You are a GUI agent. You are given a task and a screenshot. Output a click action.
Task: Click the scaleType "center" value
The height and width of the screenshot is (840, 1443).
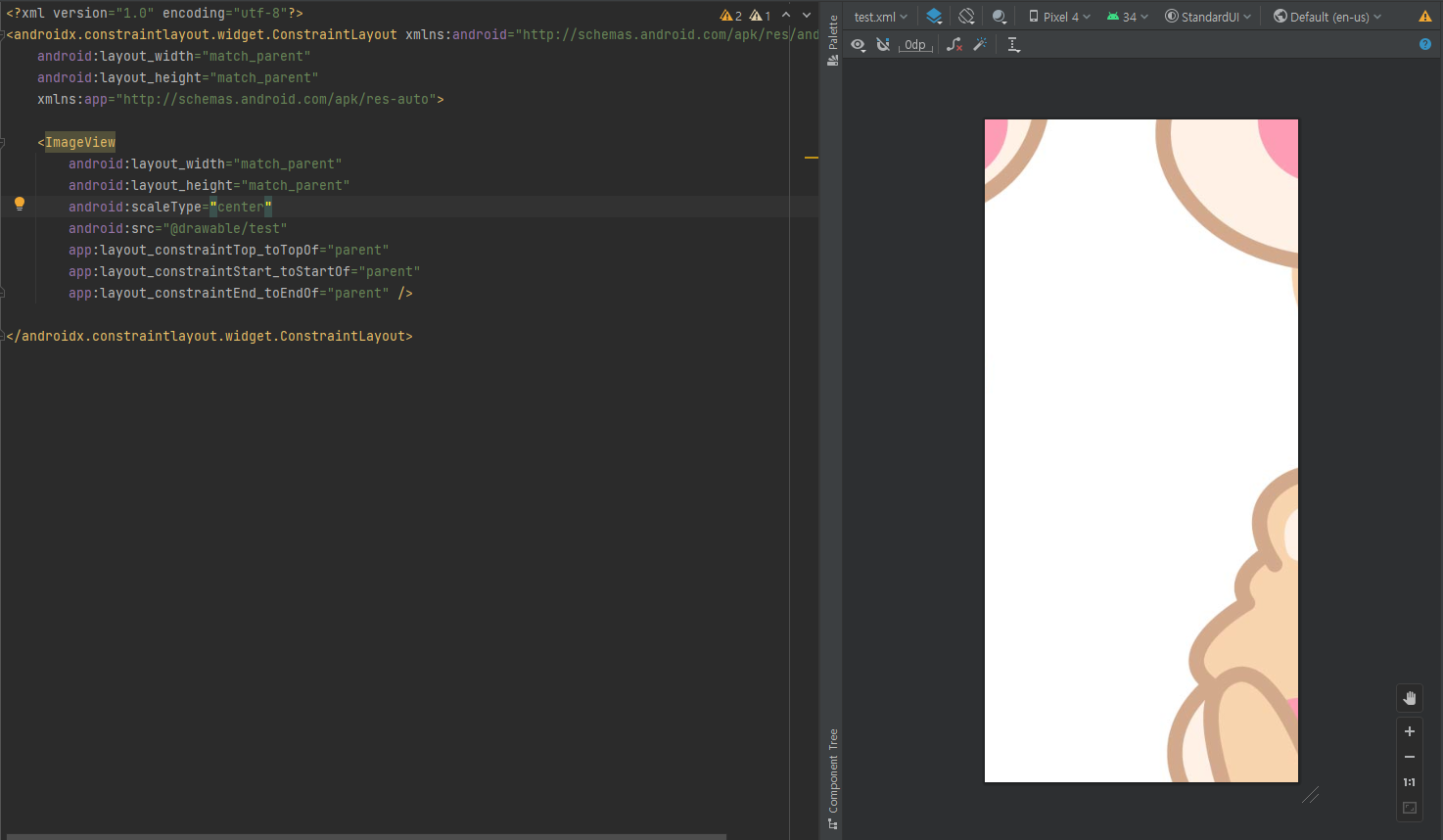(241, 207)
